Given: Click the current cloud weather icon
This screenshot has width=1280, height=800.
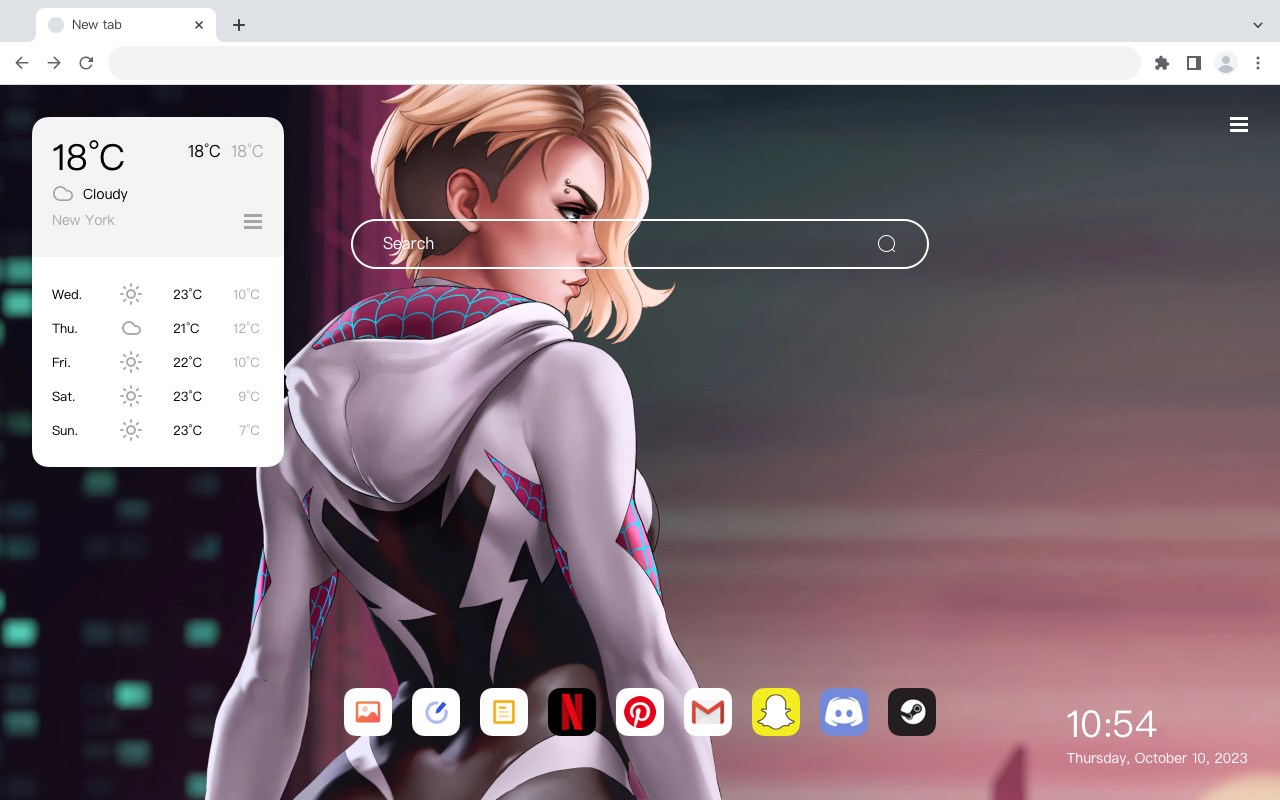Looking at the screenshot, I should 63,194.
